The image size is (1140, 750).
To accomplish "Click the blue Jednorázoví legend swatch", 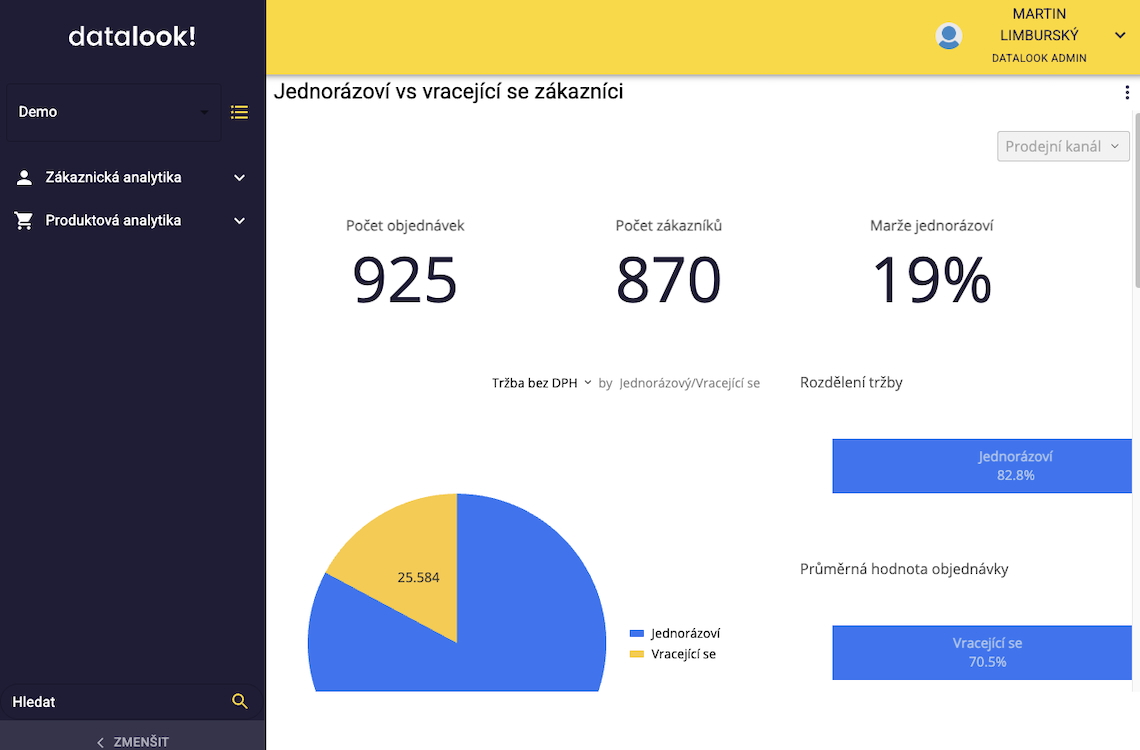I will pos(637,634).
